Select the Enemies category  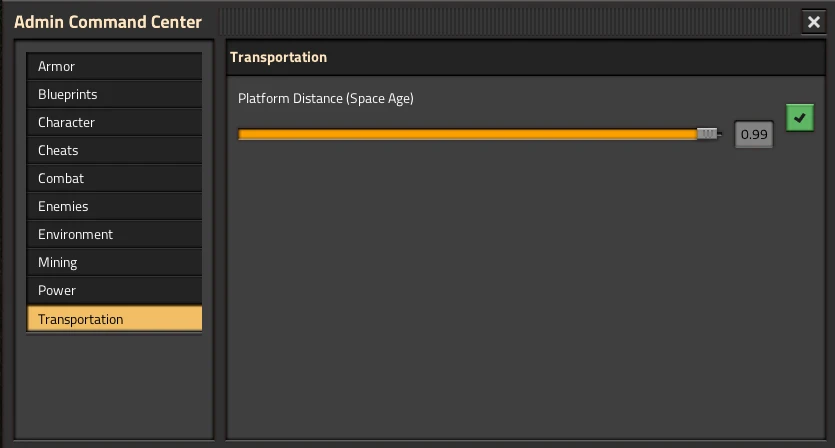(114, 206)
